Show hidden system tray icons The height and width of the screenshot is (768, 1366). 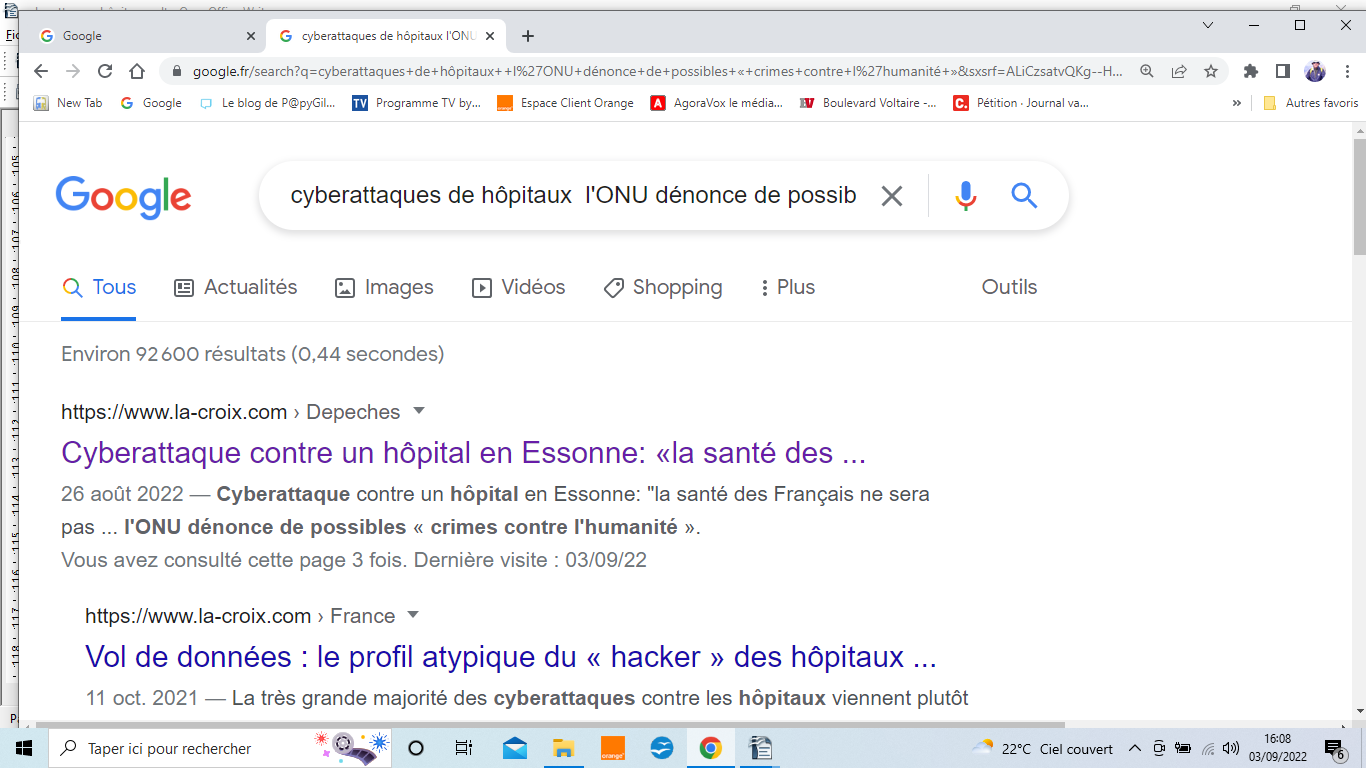pyautogui.click(x=1135, y=748)
